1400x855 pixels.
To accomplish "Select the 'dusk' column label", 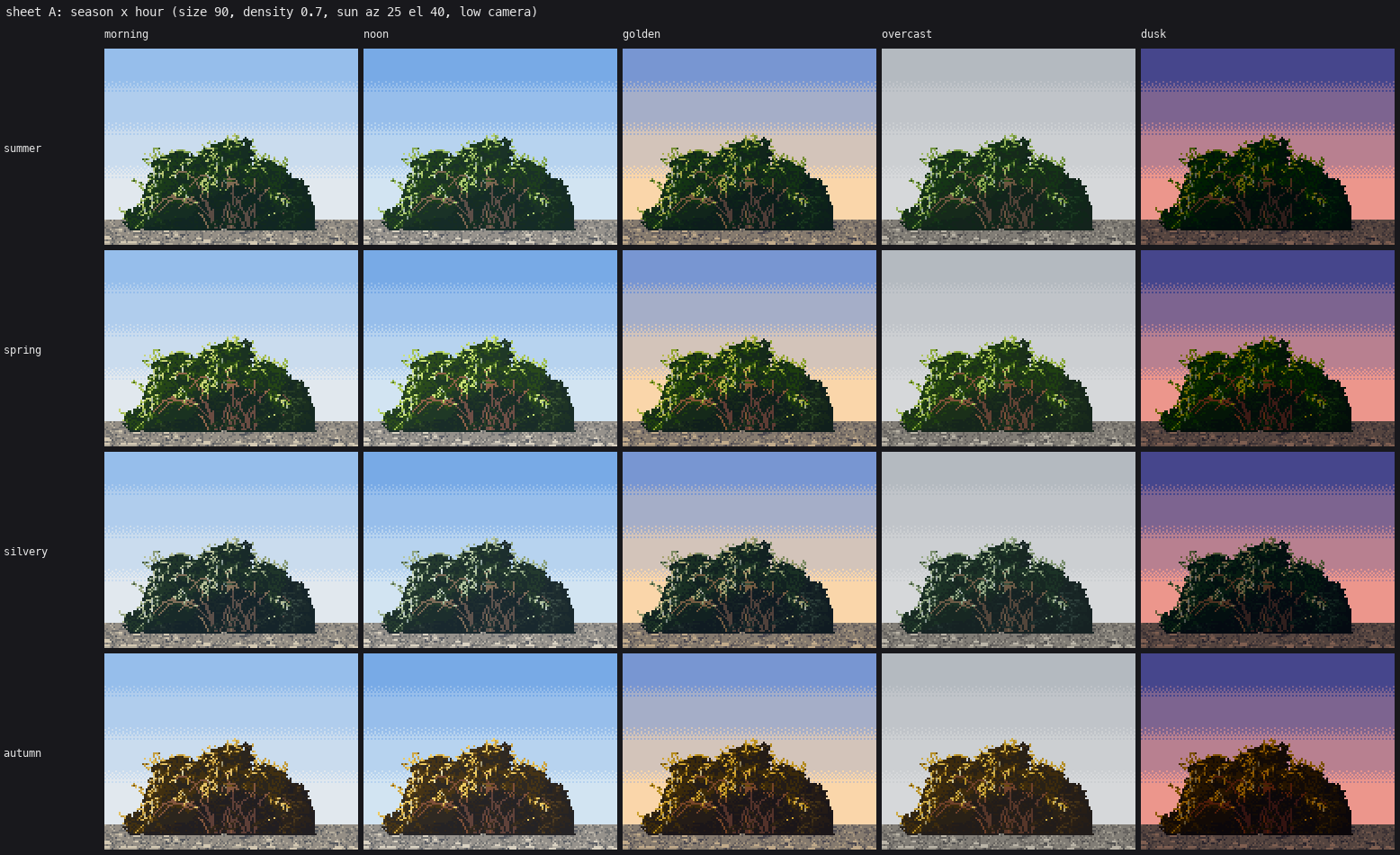I will 1153,34.
